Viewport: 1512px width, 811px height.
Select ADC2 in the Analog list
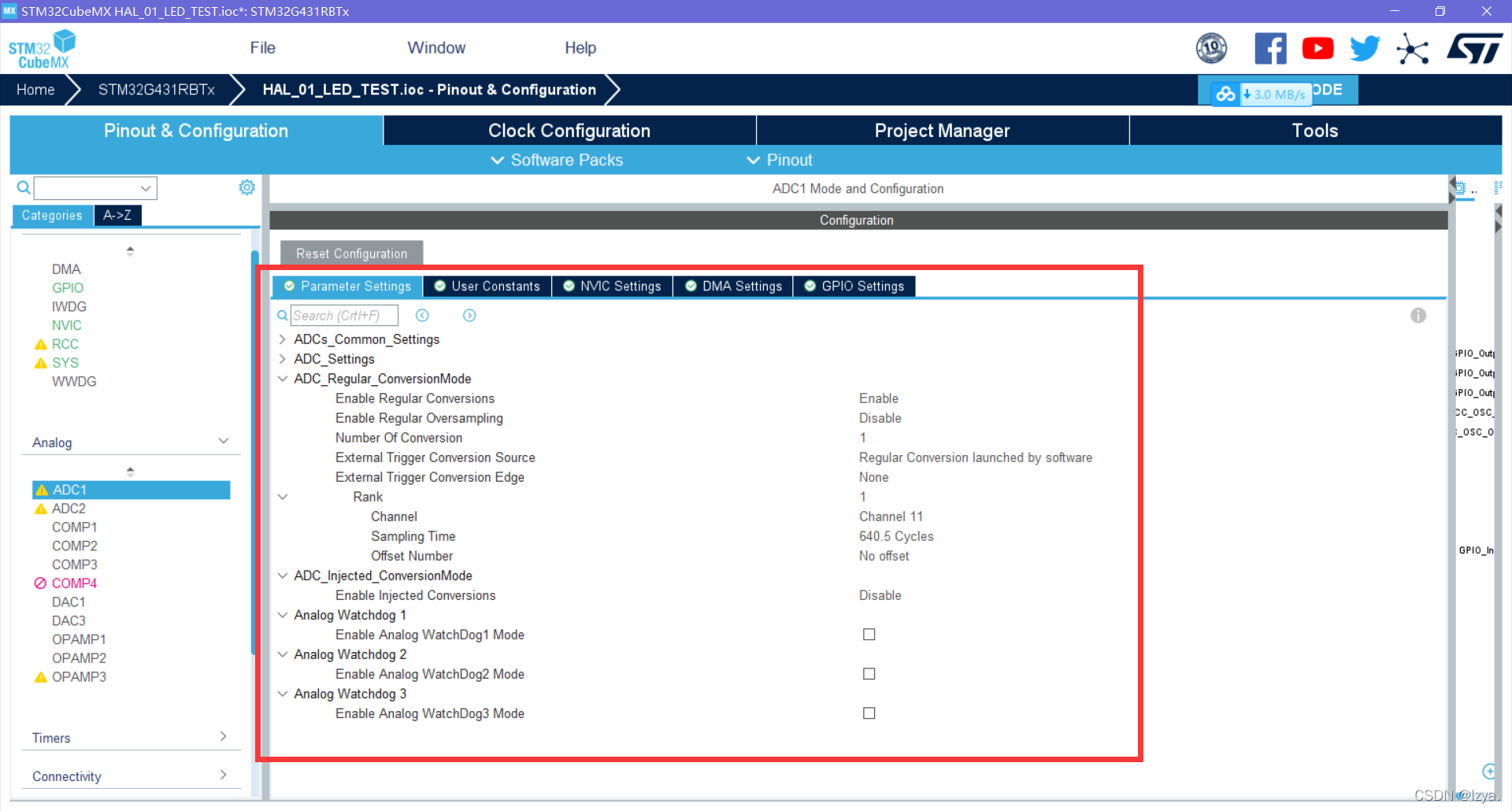(69, 509)
